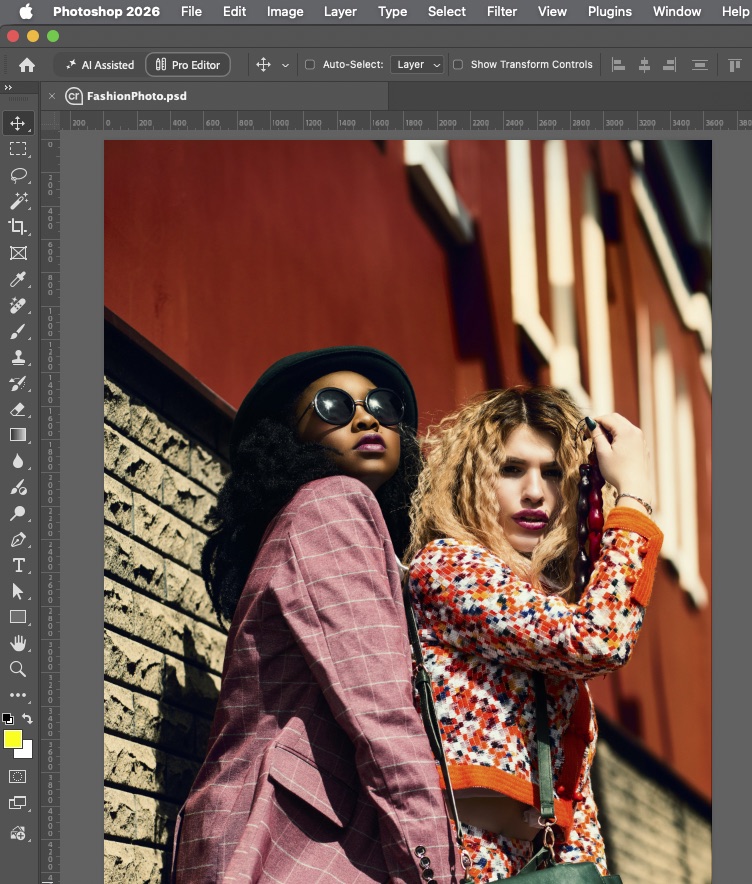Select the Pen tool
This screenshot has width=752, height=884.
[17, 540]
